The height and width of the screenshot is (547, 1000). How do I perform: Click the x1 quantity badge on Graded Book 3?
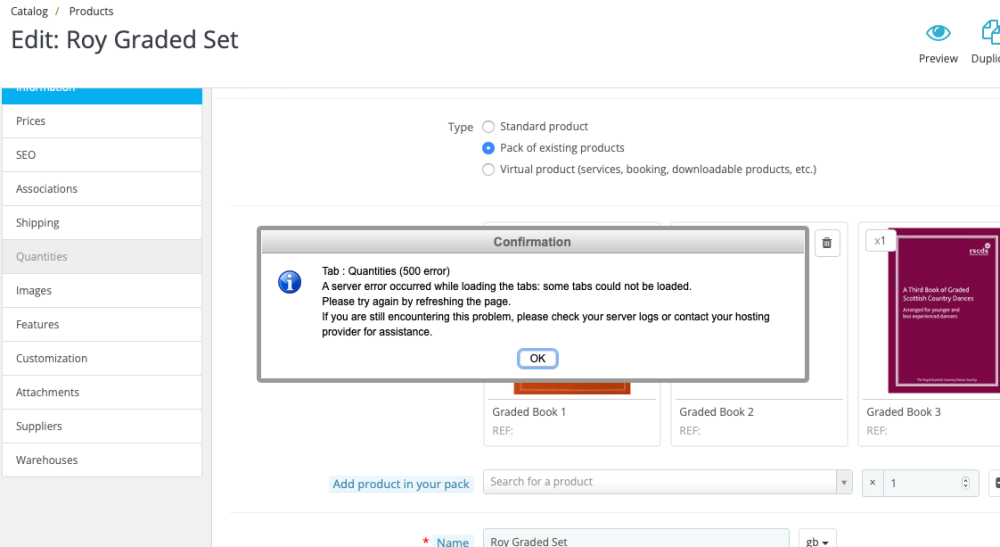880,241
